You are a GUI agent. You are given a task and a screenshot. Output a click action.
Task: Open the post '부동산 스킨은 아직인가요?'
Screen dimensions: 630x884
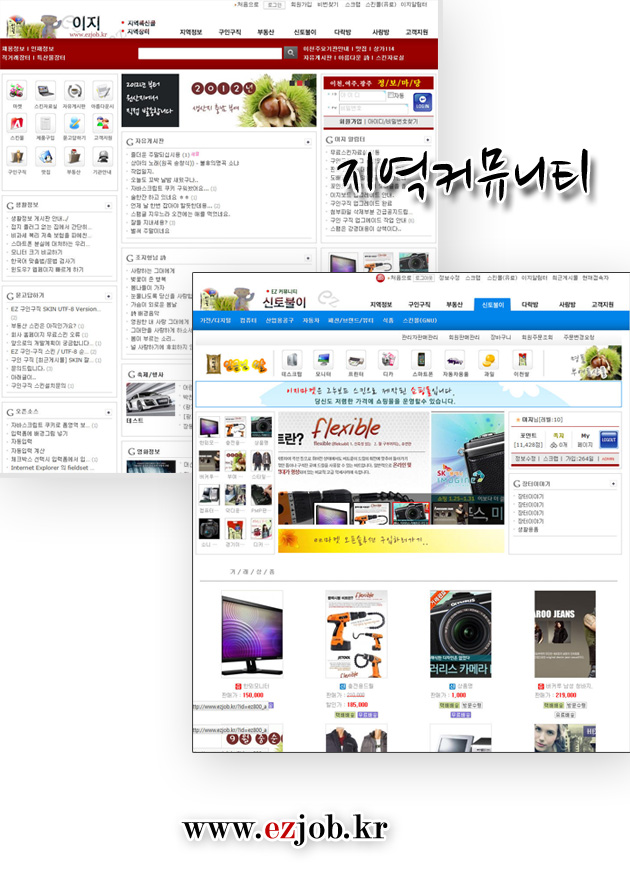43,326
